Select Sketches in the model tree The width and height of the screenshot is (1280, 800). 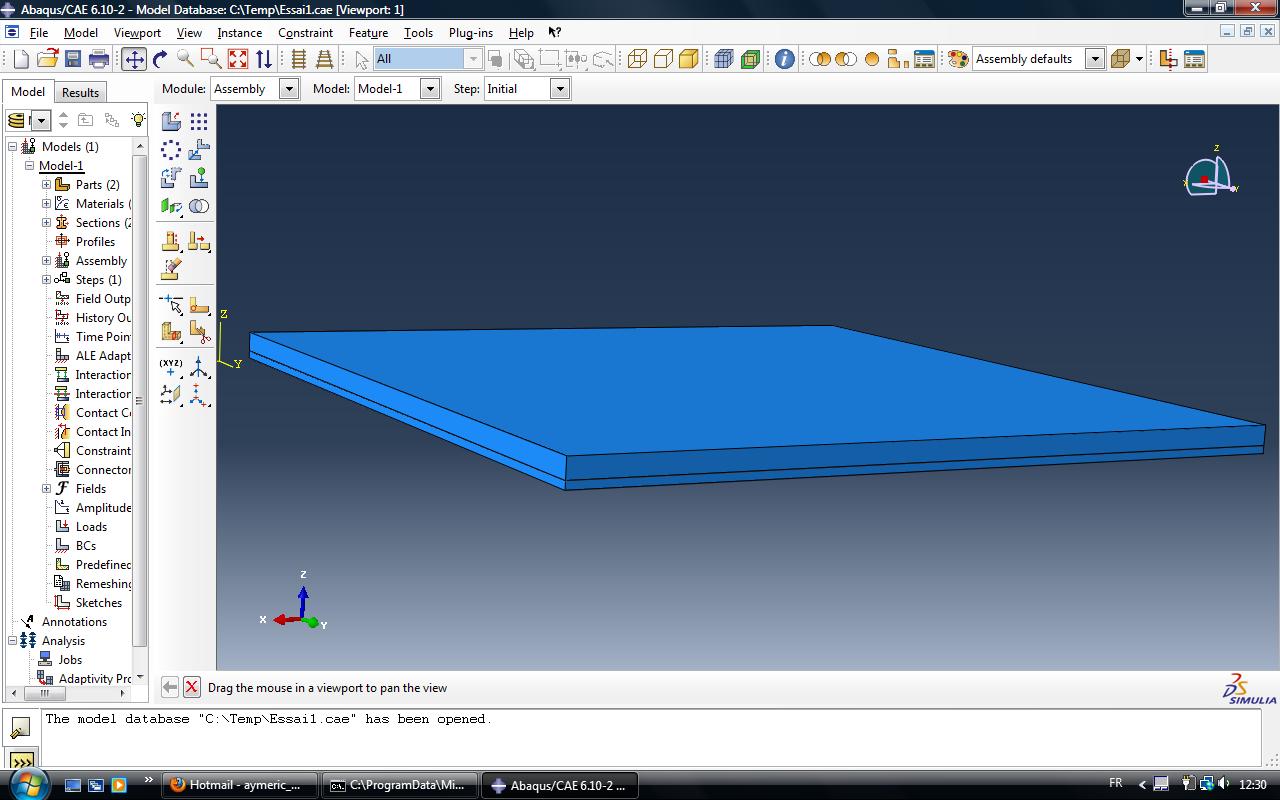(x=99, y=603)
